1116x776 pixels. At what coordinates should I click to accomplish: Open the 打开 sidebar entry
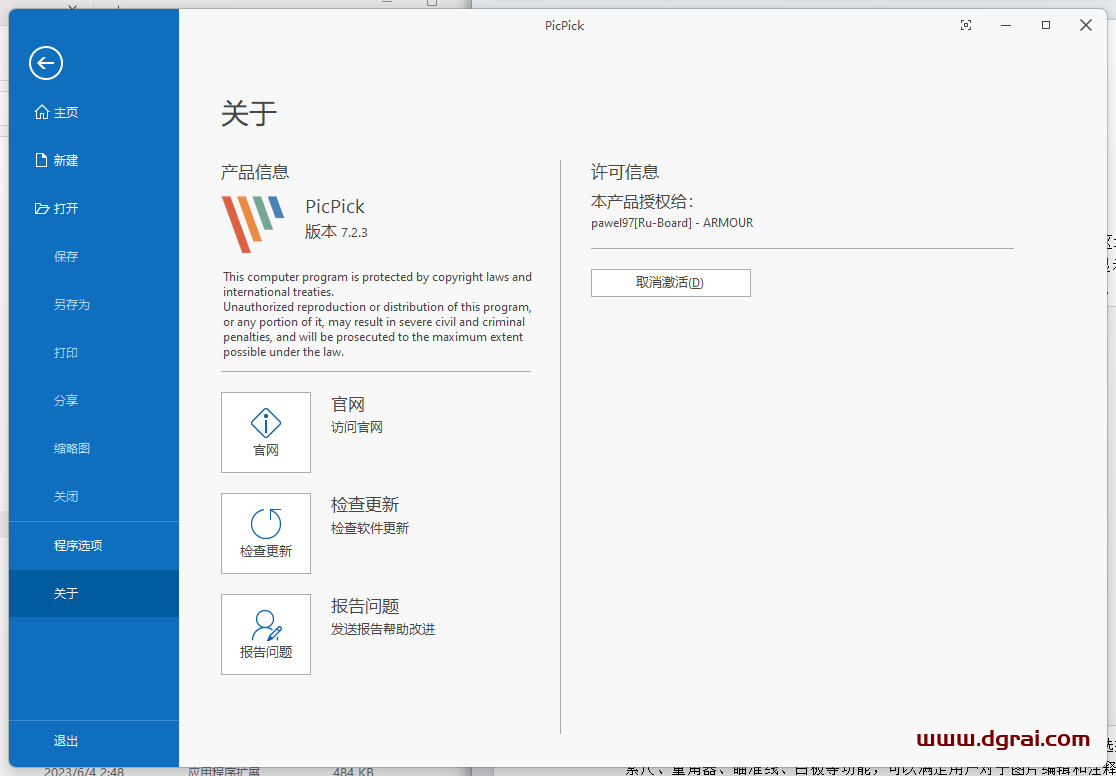point(93,209)
